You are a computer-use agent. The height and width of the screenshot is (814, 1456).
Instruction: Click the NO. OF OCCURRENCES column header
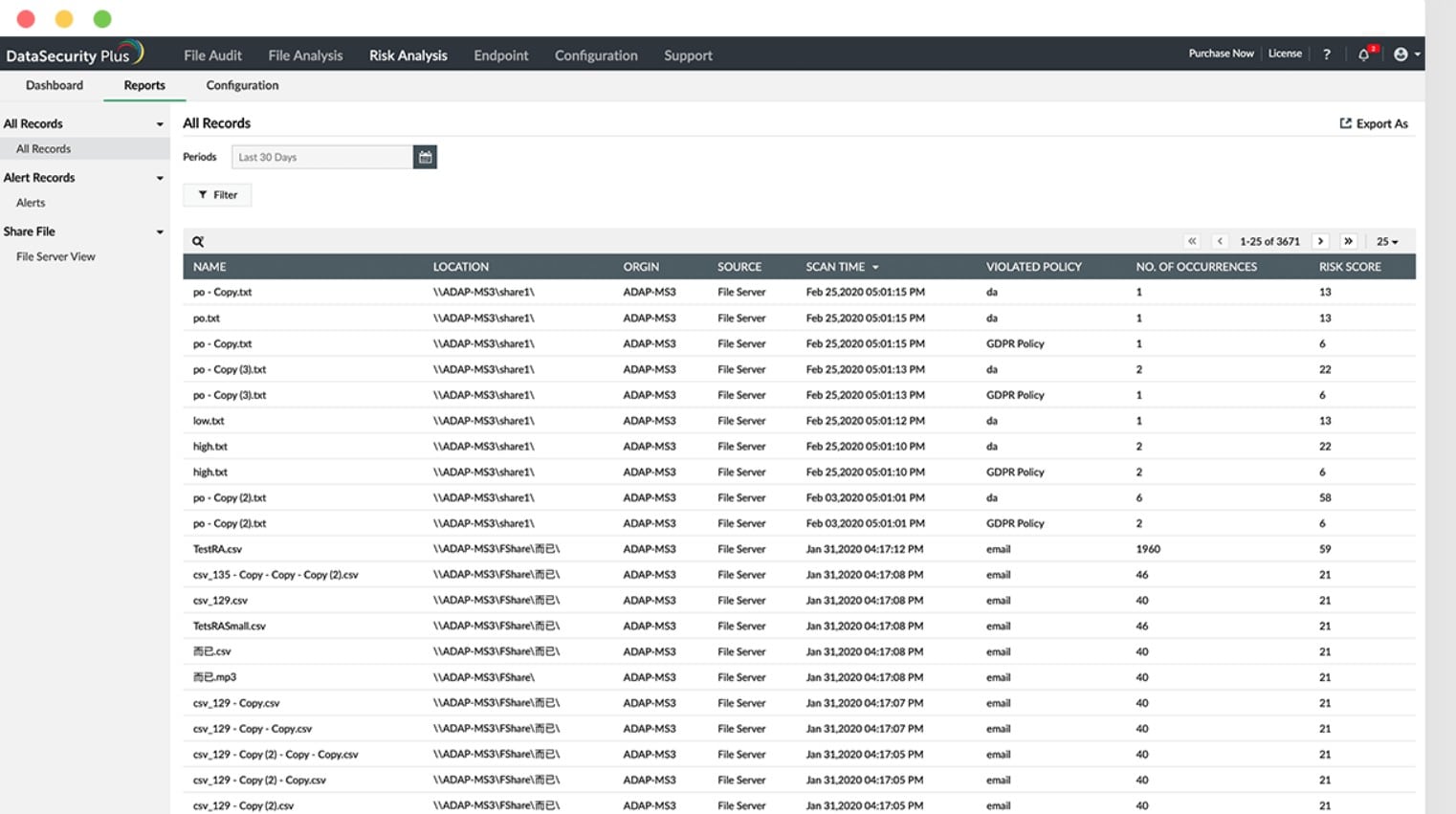pyautogui.click(x=1197, y=267)
